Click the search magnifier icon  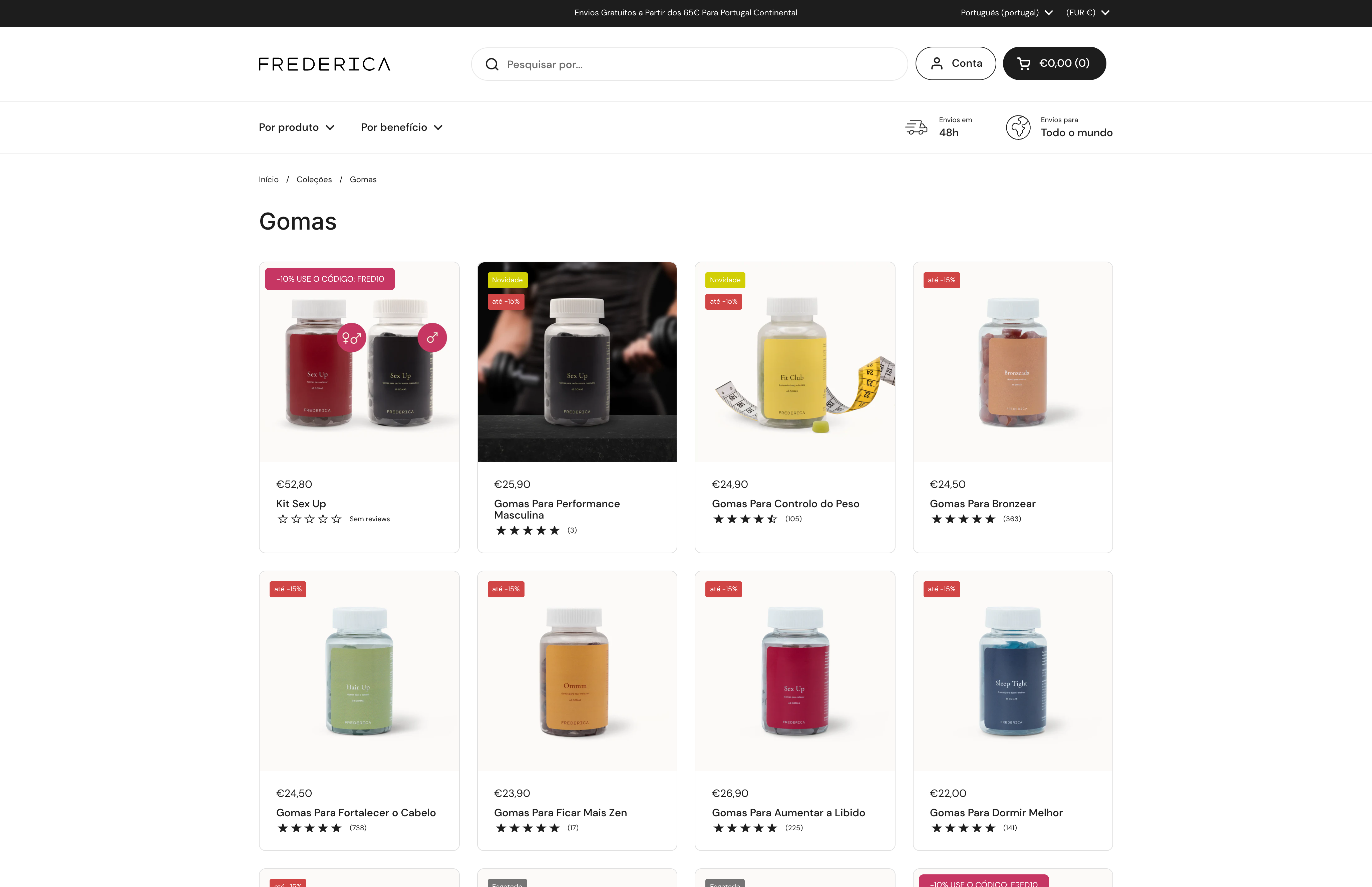coord(492,64)
